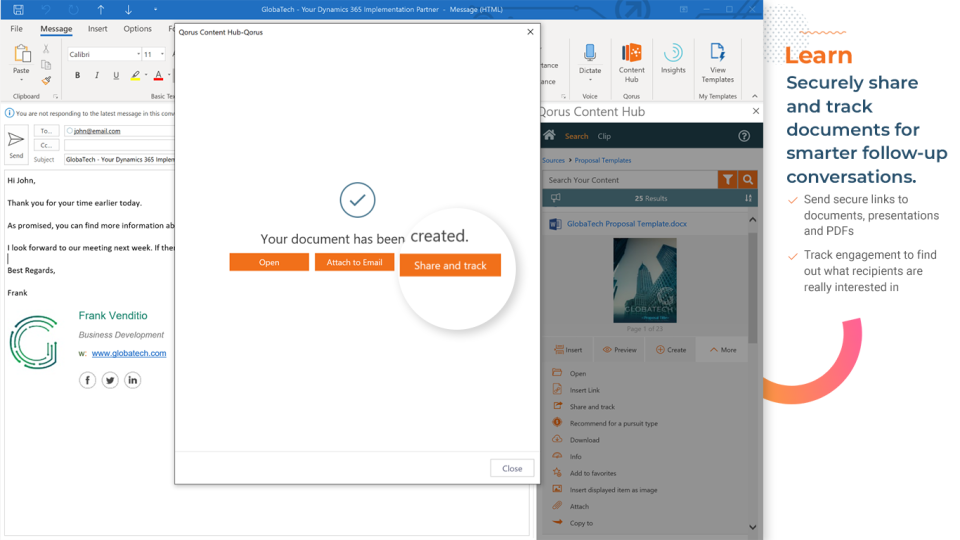
Task: Click the Close button in dialog footer
Action: (512, 468)
